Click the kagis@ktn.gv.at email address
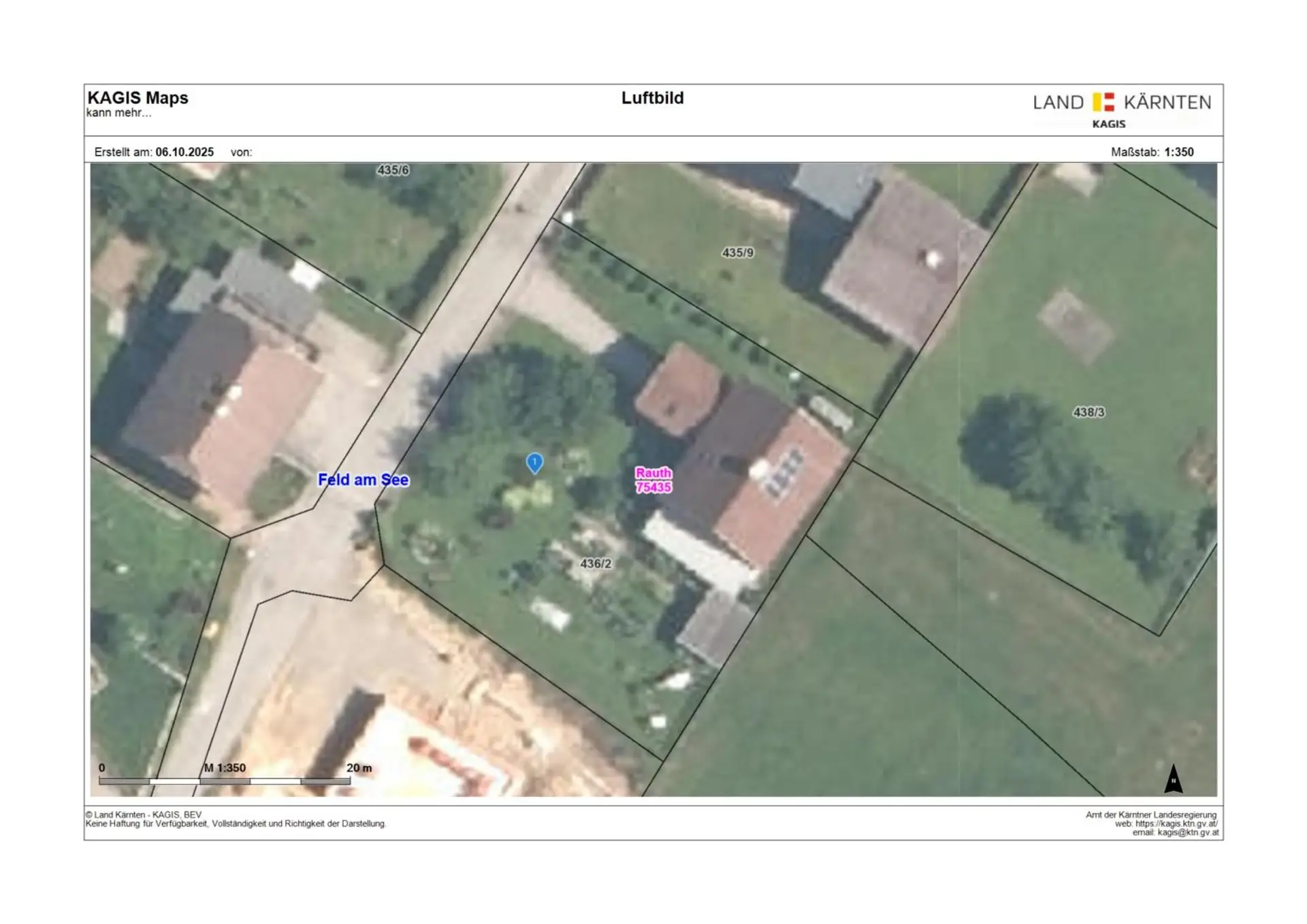Viewport: 1307px width, 924px height. coord(1187,832)
